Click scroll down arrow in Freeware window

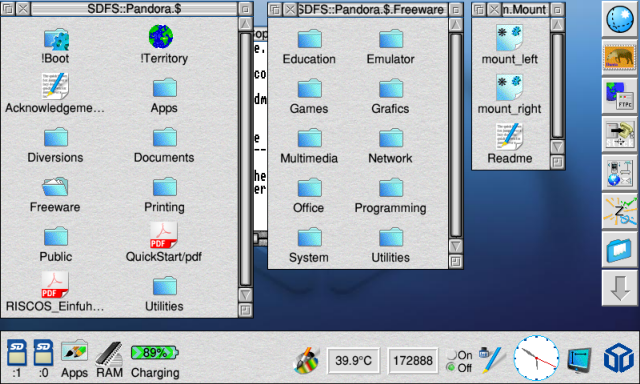[456, 246]
